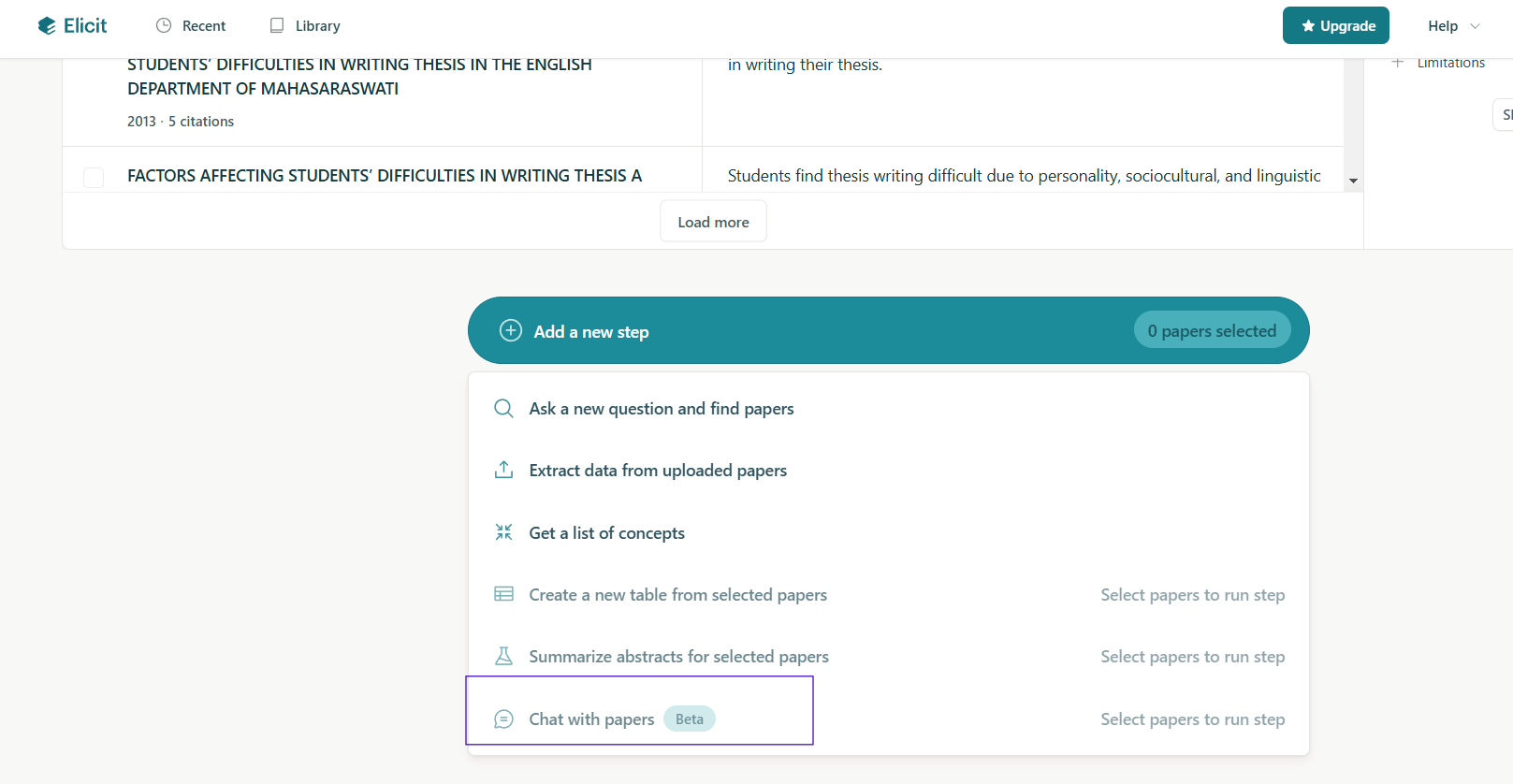Click the plus icon beside Add a new step
This screenshot has height=784, width=1513.
pyautogui.click(x=511, y=331)
